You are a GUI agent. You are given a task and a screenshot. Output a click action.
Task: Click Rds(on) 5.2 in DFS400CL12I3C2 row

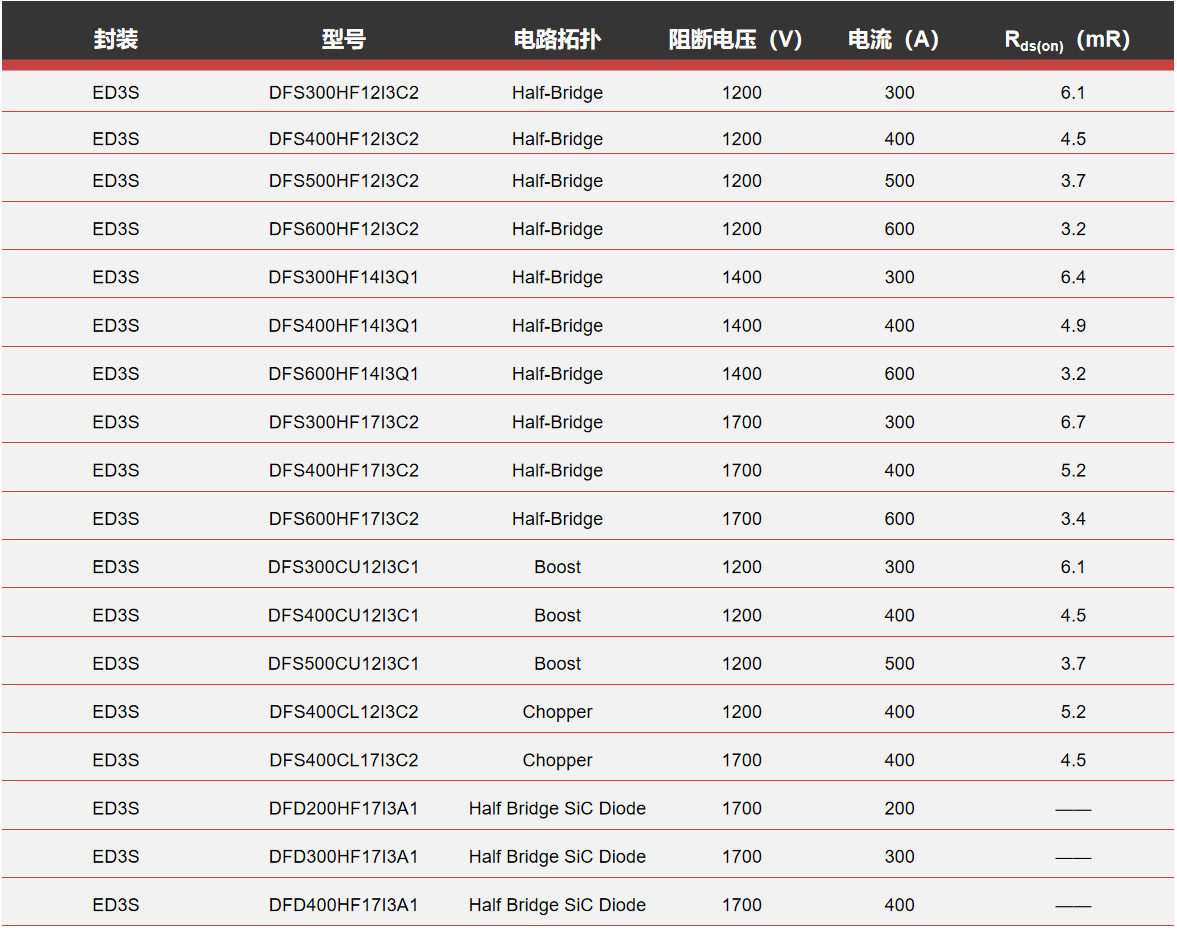point(1073,712)
